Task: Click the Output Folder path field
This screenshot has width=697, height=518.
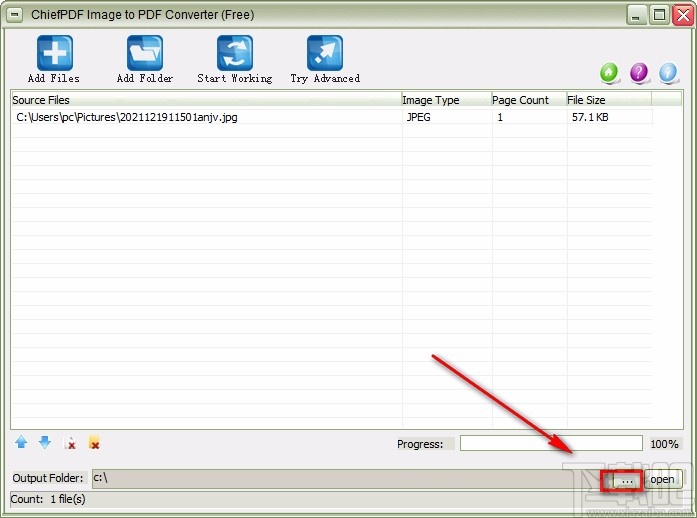Action: click(351, 478)
